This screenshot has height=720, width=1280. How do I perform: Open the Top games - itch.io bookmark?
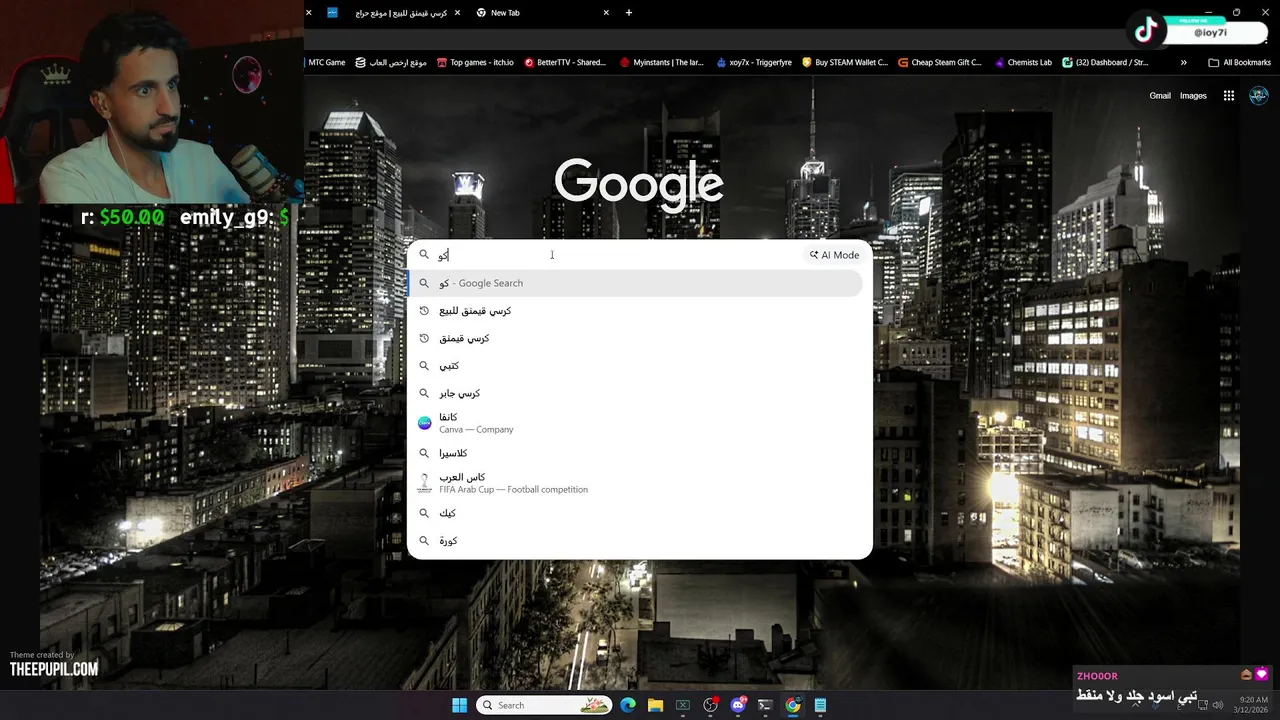tap(475, 62)
